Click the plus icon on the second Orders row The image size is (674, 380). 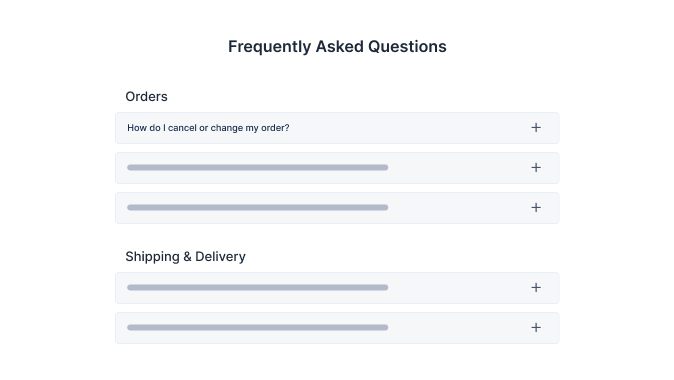point(536,168)
